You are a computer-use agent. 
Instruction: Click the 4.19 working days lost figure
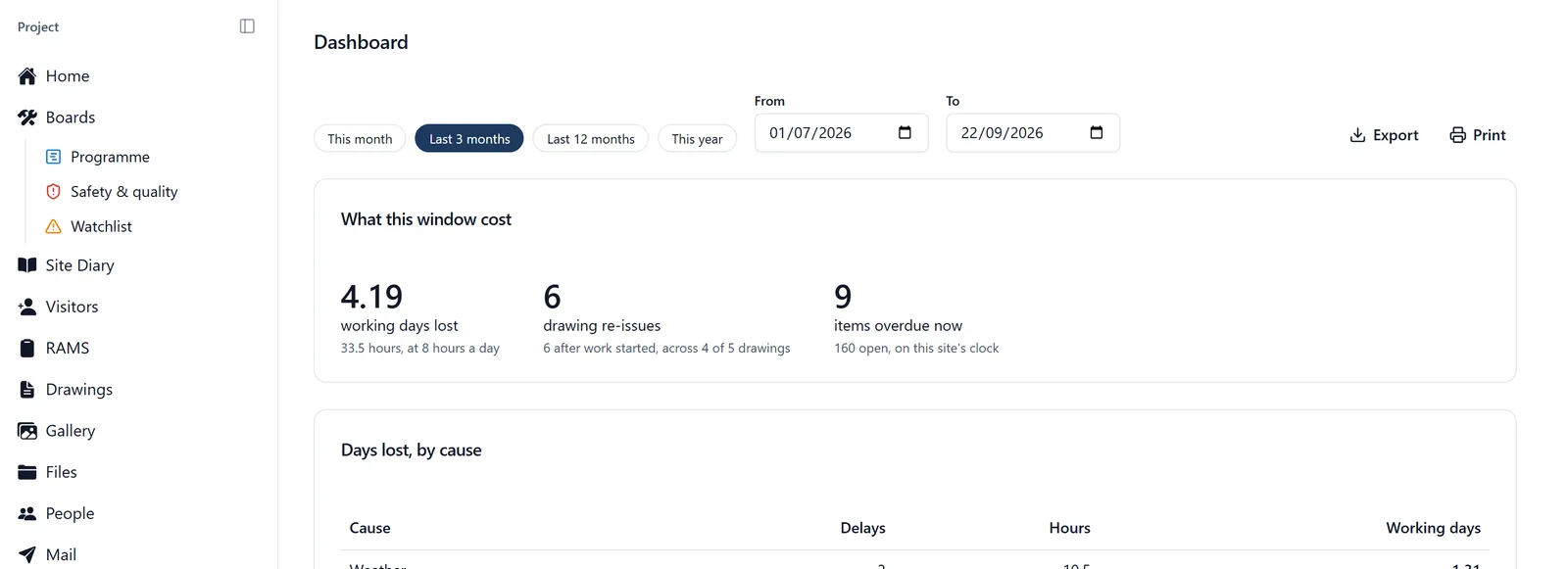coord(371,297)
